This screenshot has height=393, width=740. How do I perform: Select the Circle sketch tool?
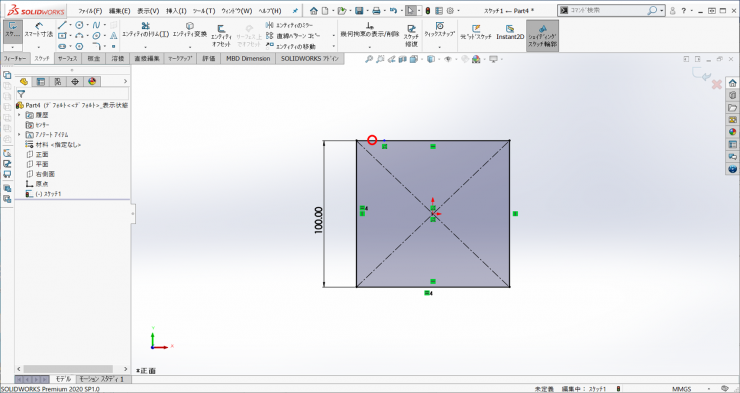click(x=79, y=25)
